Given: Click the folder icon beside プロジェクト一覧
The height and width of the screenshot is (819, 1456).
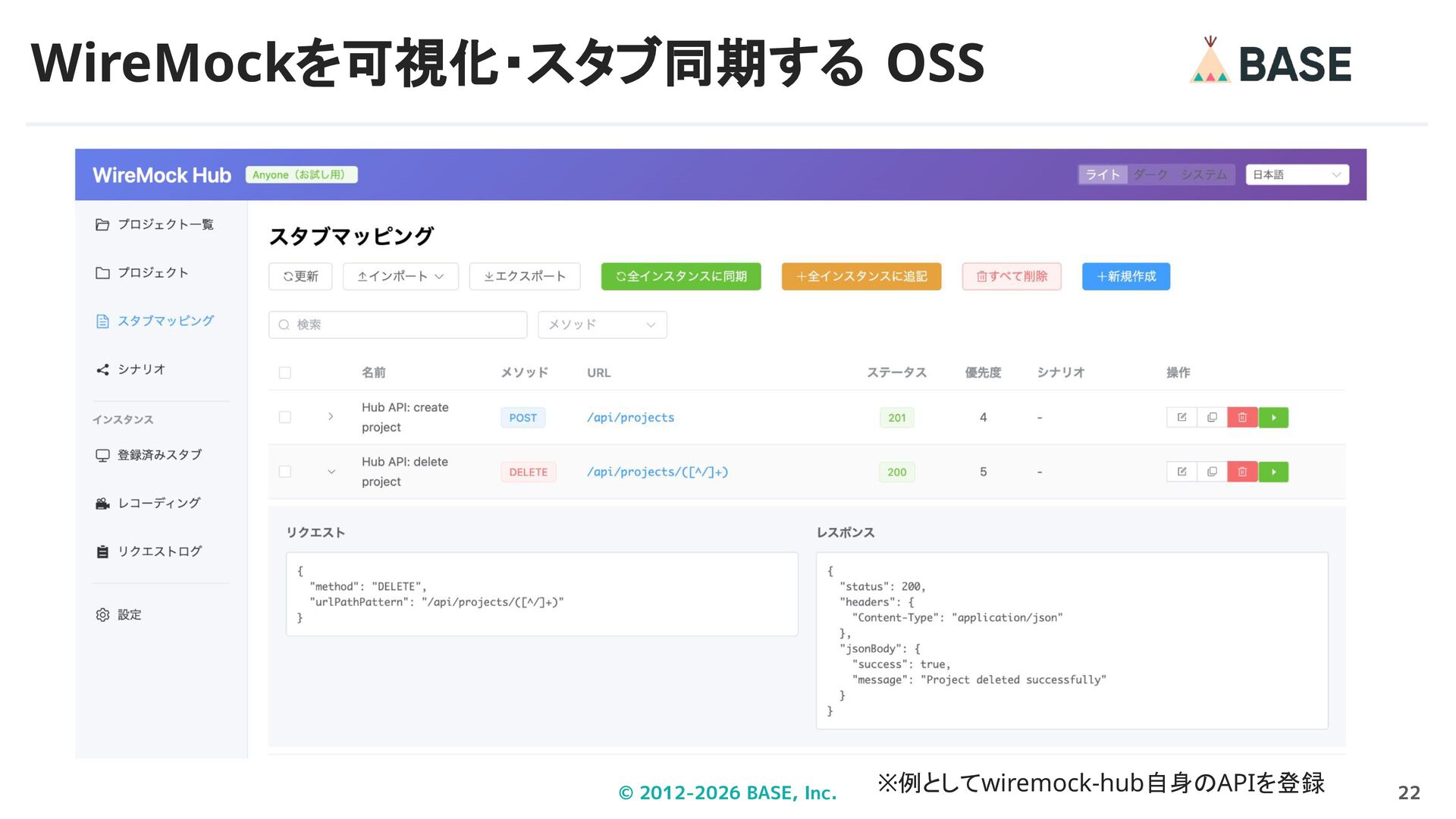Looking at the screenshot, I should 102,224.
